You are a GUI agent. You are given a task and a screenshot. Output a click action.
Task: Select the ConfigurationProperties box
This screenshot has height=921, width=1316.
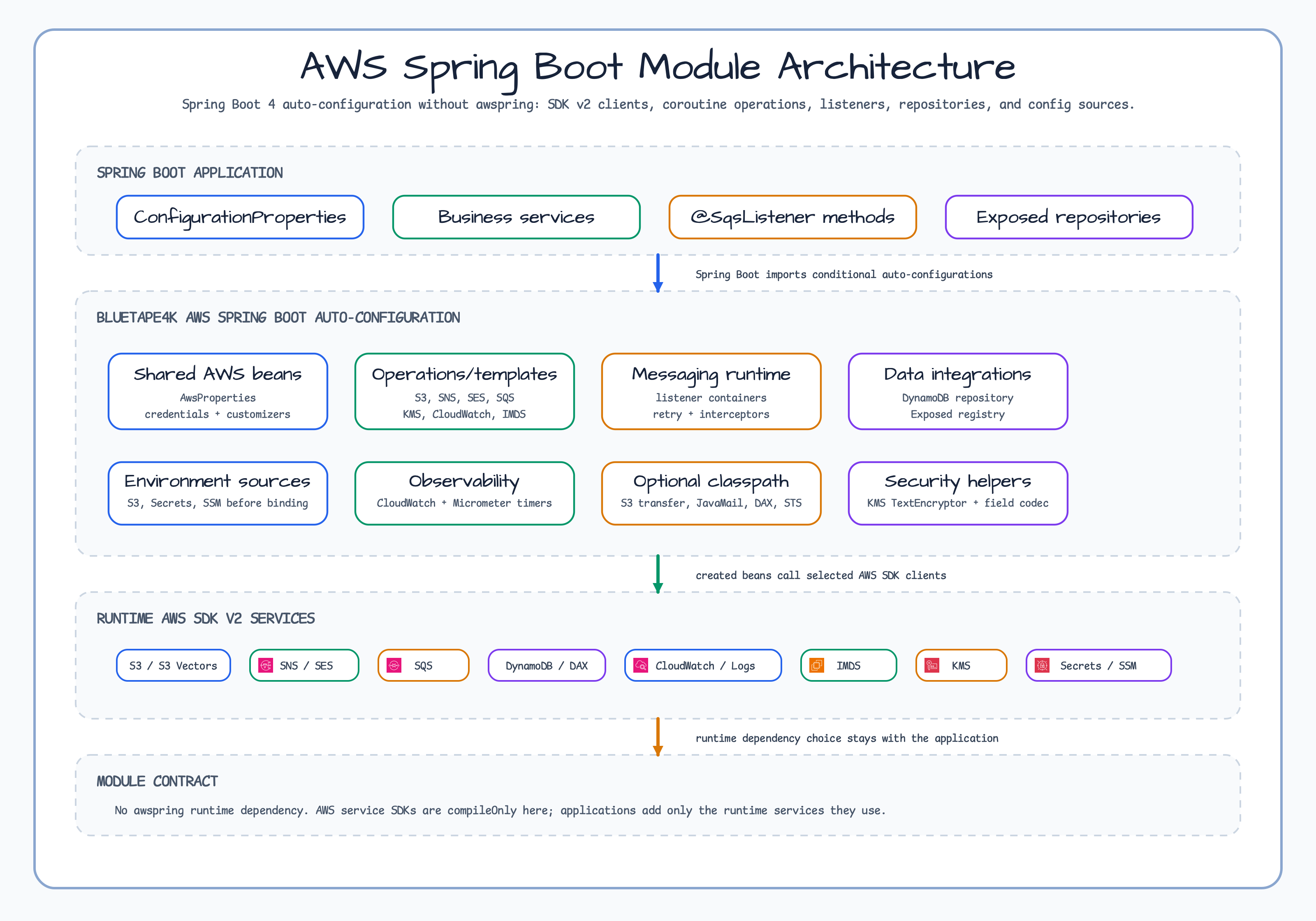click(240, 217)
